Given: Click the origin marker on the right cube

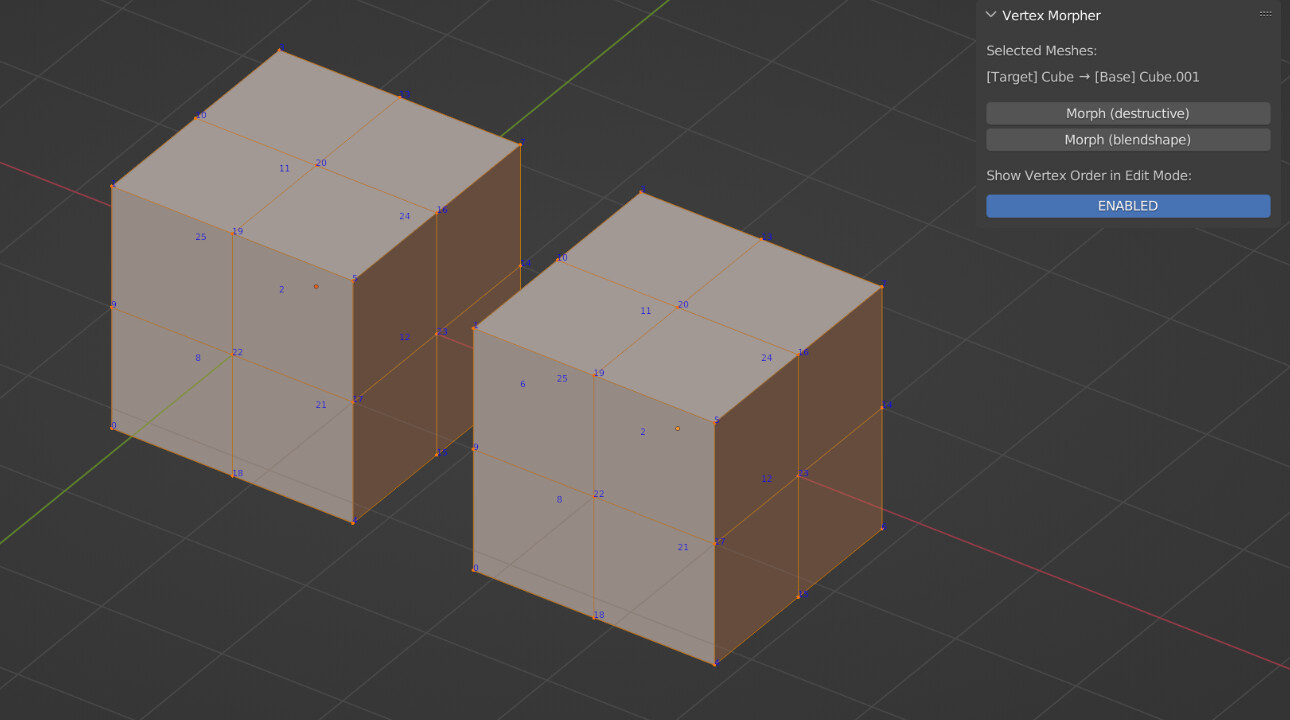Looking at the screenshot, I should 677,427.
